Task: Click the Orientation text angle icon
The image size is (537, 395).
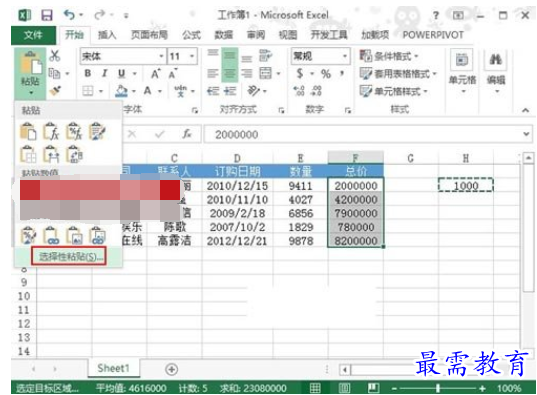Action: [254, 91]
